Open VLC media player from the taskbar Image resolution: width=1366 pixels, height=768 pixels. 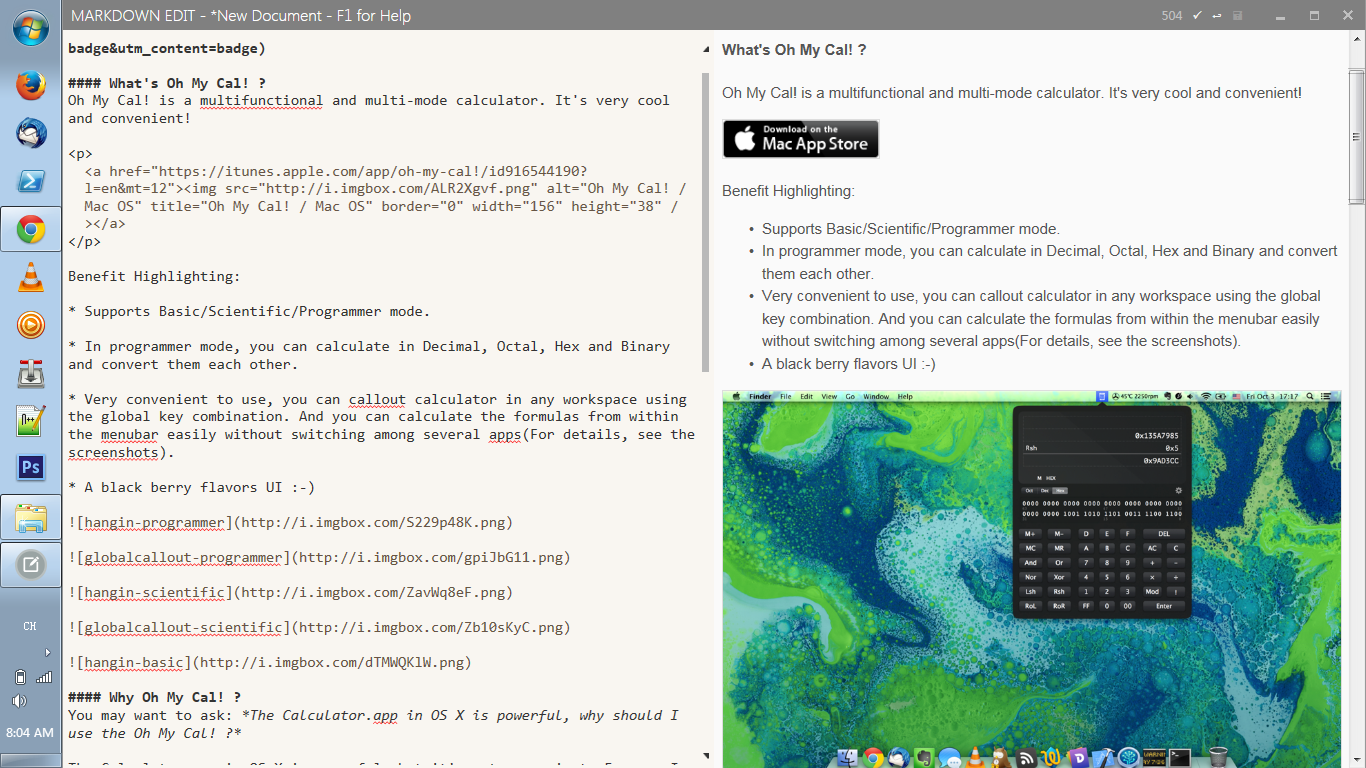coord(30,278)
